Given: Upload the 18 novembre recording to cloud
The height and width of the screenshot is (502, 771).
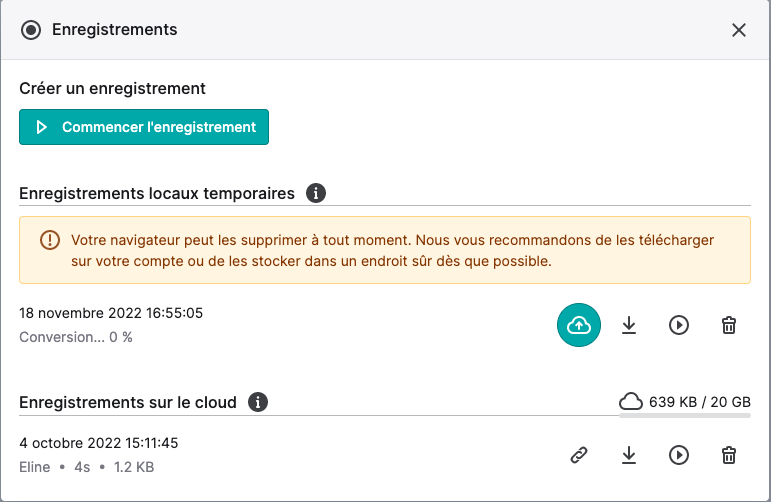Looking at the screenshot, I should pyautogui.click(x=579, y=325).
